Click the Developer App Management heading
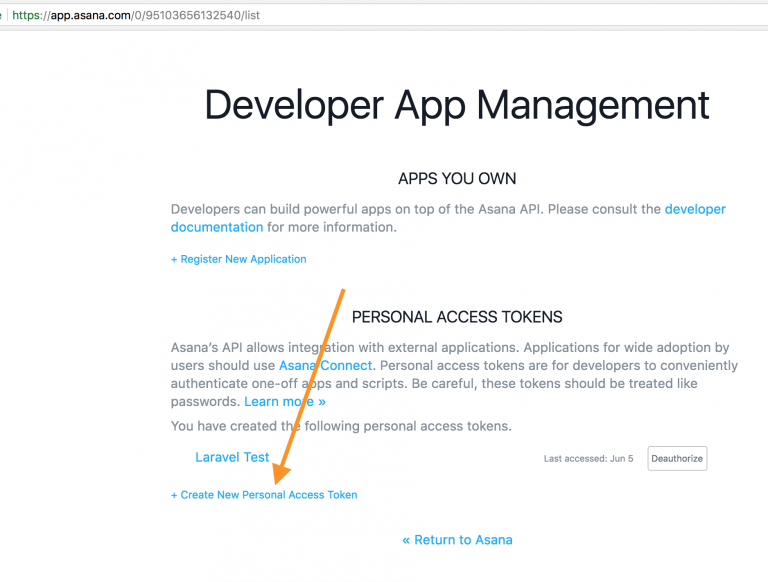Viewport: 768px width, 582px height. pyautogui.click(x=457, y=105)
